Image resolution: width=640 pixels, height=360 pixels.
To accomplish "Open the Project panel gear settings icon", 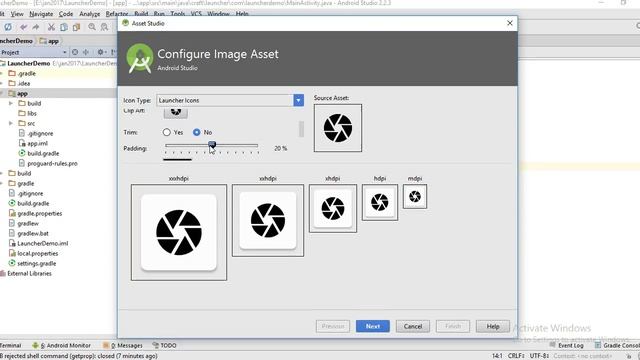I will (x=100, y=52).
